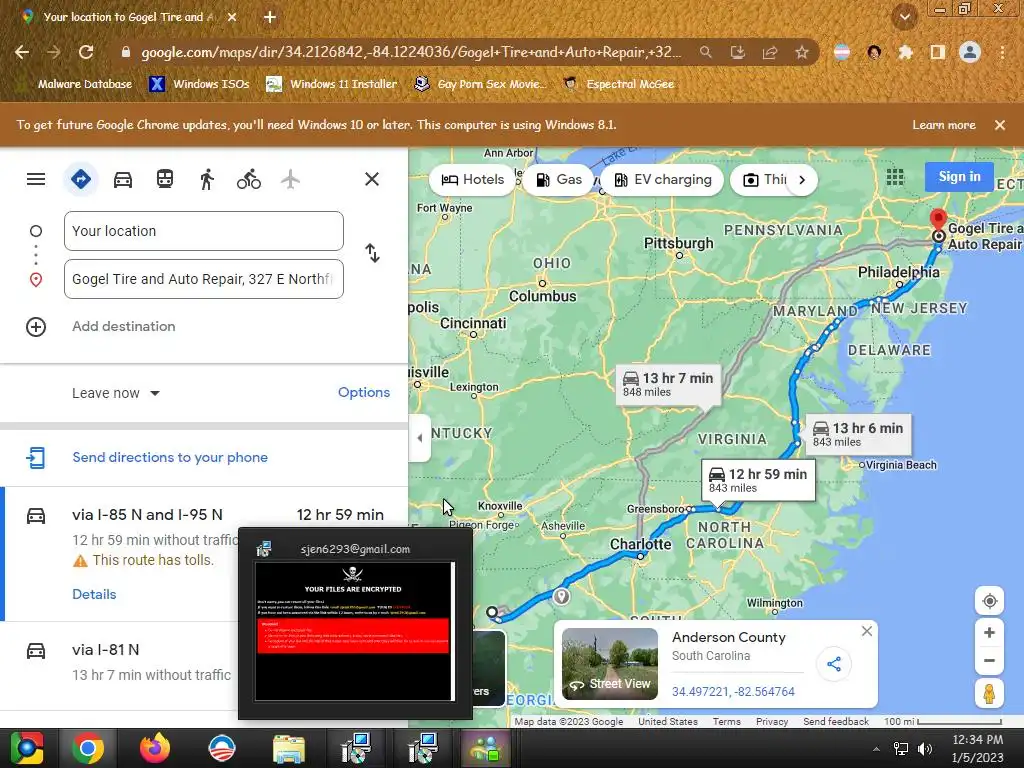Click the Street View pegman
1024x768 pixels.
[x=989, y=694]
